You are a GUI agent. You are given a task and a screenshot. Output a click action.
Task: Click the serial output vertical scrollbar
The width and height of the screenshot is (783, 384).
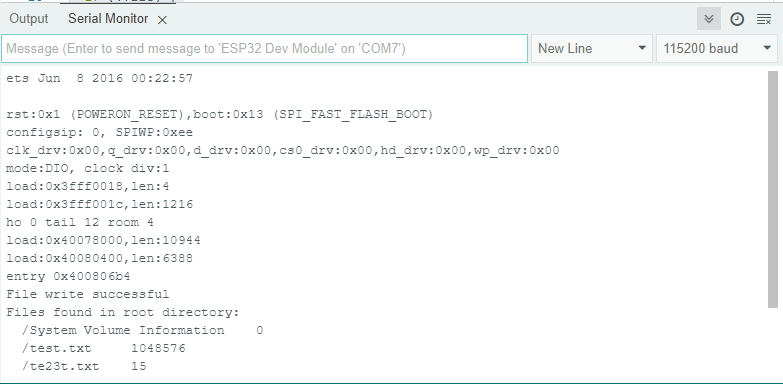pyautogui.click(x=773, y=189)
